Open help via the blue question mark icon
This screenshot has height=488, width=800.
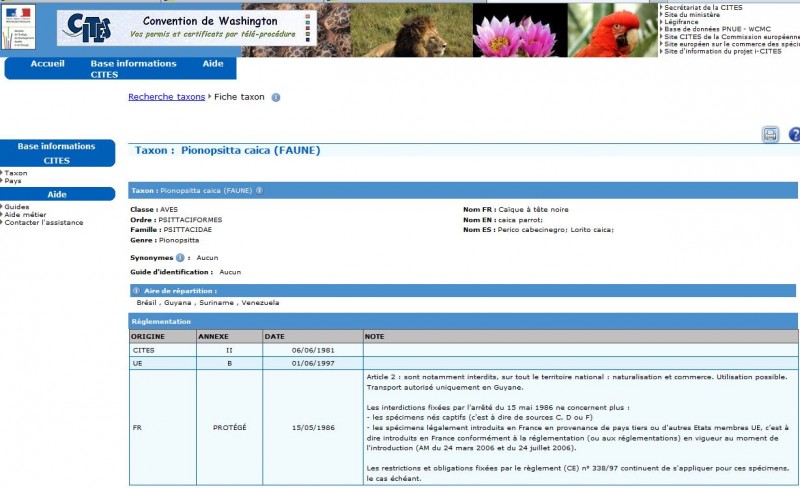795,134
